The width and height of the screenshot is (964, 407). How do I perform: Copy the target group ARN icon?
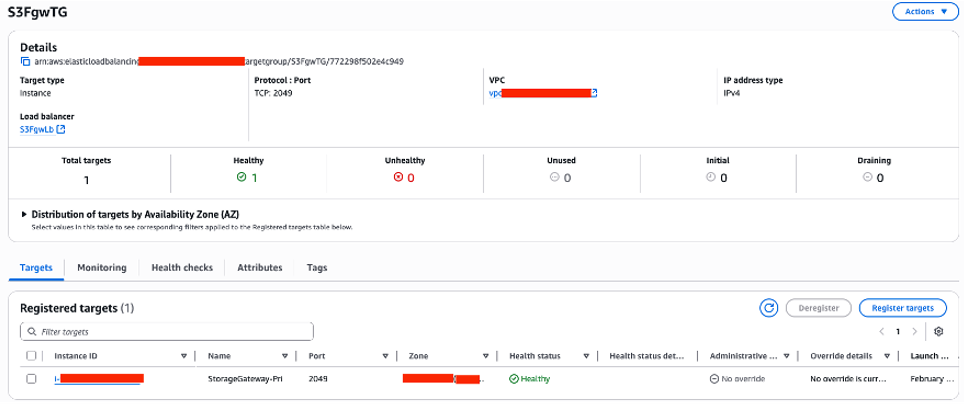point(25,61)
